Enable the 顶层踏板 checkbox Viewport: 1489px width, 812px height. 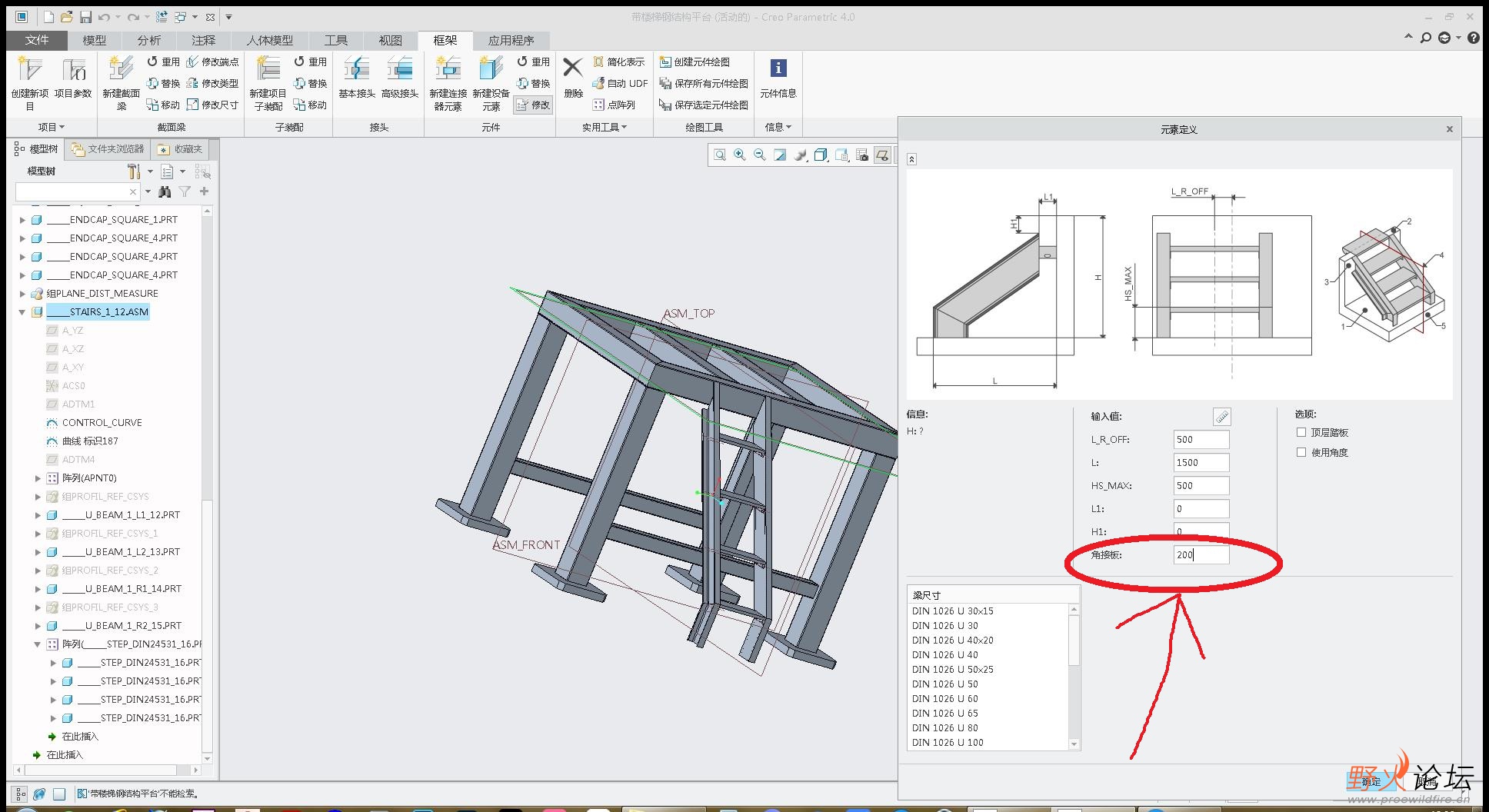(x=1301, y=432)
